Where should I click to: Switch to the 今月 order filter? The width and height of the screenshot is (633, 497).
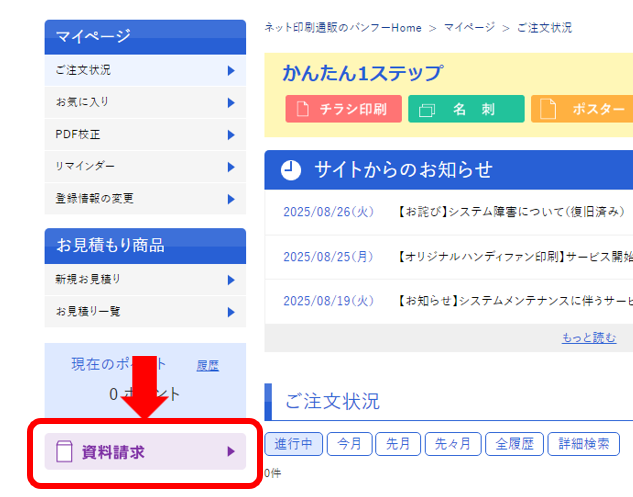pyautogui.click(x=350, y=444)
